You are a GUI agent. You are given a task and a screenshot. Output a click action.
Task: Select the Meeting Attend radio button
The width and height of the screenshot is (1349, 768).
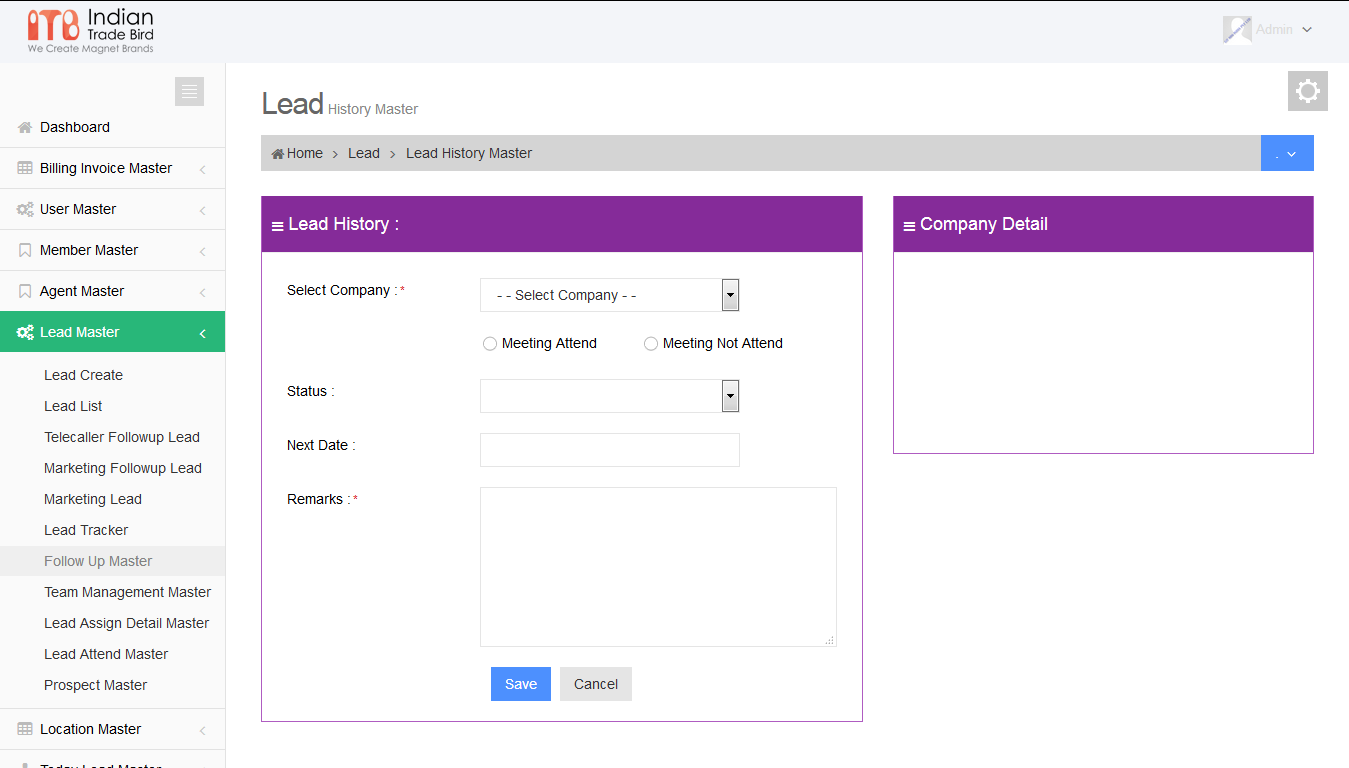pos(490,344)
